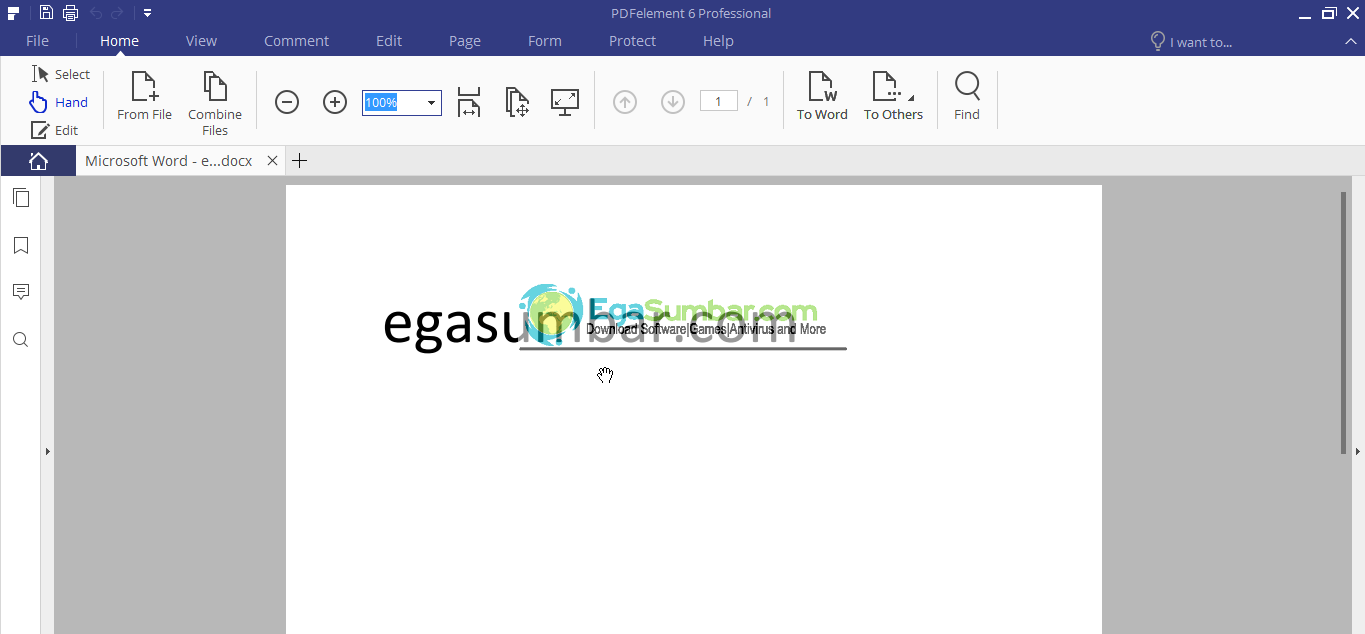Activate the Hand tool

click(59, 102)
